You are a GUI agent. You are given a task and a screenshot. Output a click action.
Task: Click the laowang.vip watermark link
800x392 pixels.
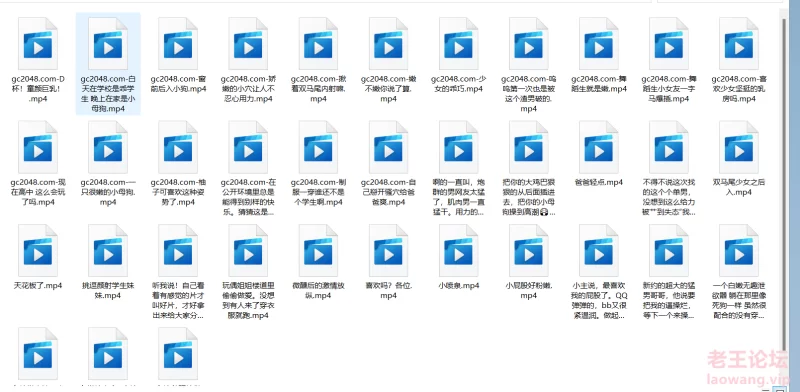coord(748,380)
